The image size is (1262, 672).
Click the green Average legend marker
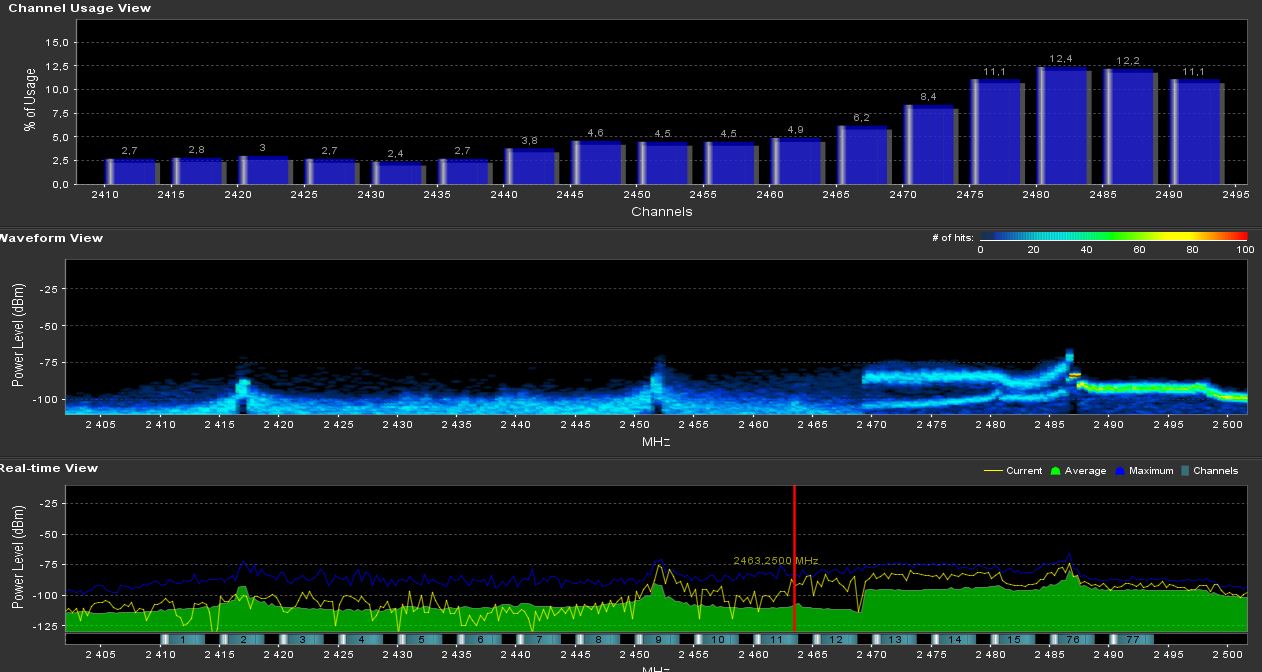pos(1056,471)
